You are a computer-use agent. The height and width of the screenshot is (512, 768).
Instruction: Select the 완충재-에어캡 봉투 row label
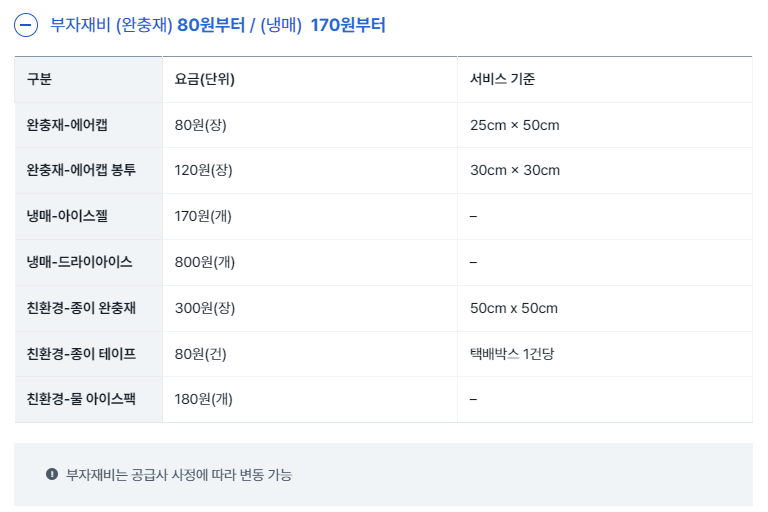81,170
